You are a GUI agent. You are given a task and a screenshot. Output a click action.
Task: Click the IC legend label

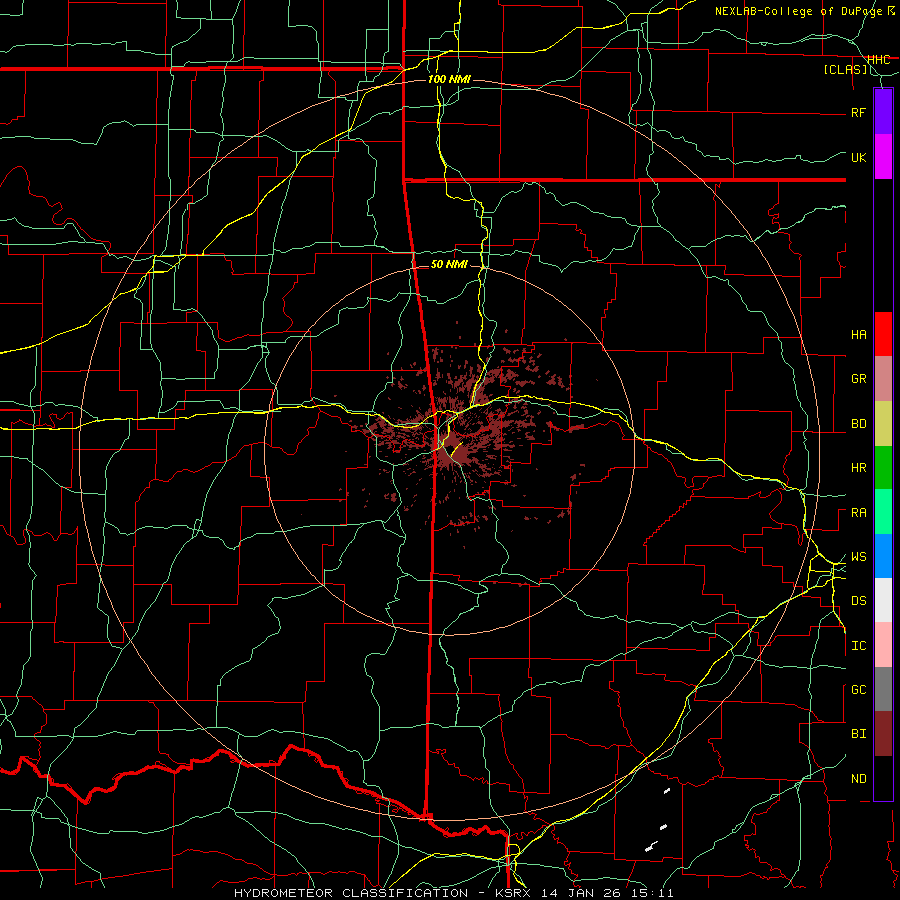click(859, 645)
